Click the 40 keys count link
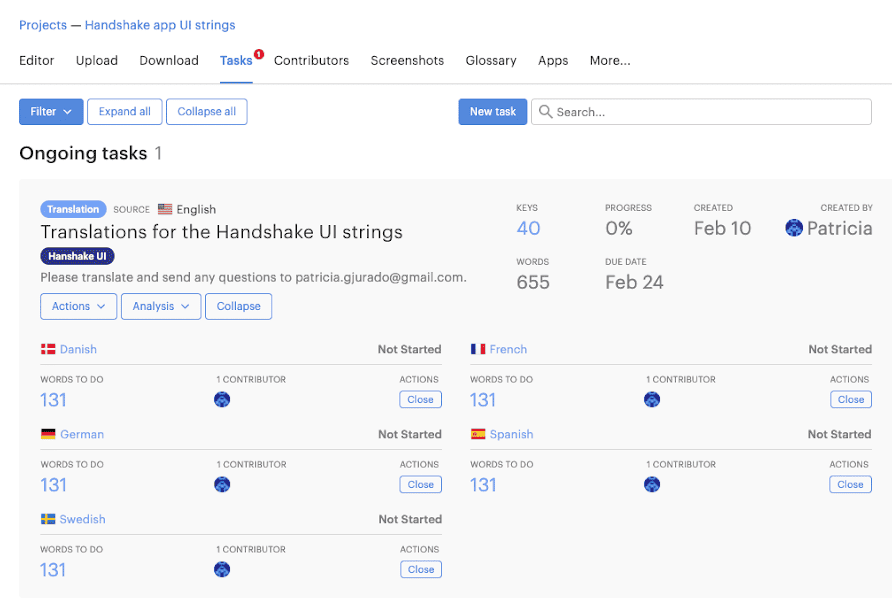 pyautogui.click(x=528, y=228)
